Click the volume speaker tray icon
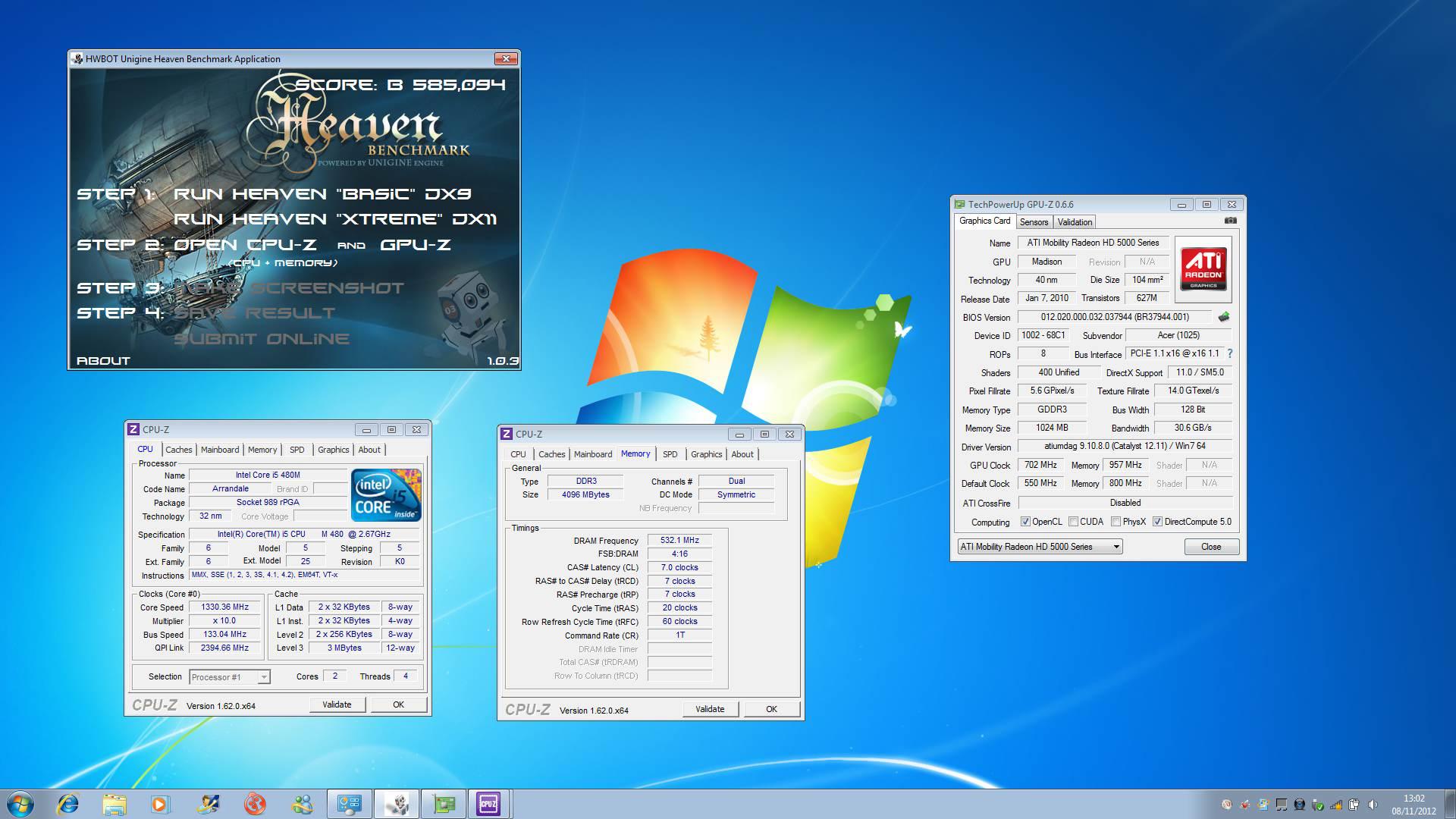The image size is (1456, 819). point(1373,805)
